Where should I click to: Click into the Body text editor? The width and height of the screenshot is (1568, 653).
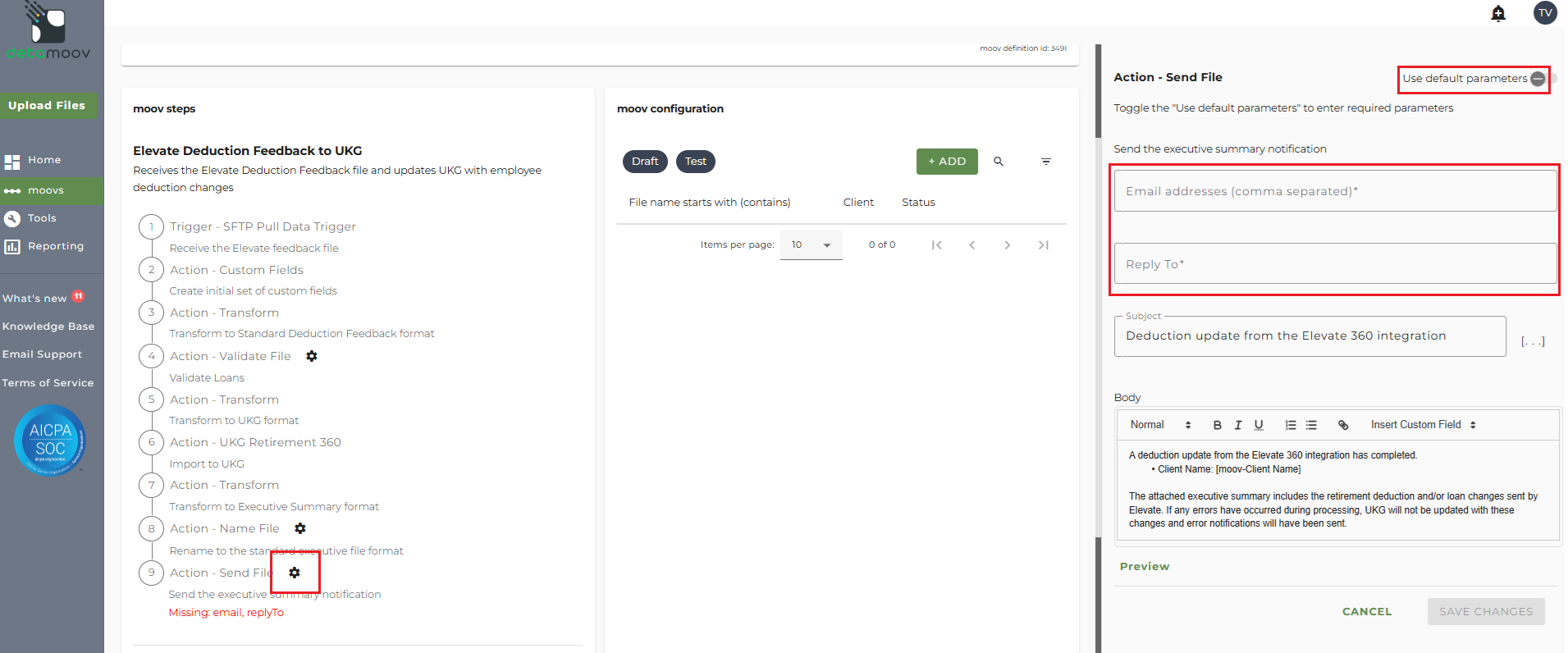[x=1337, y=490]
